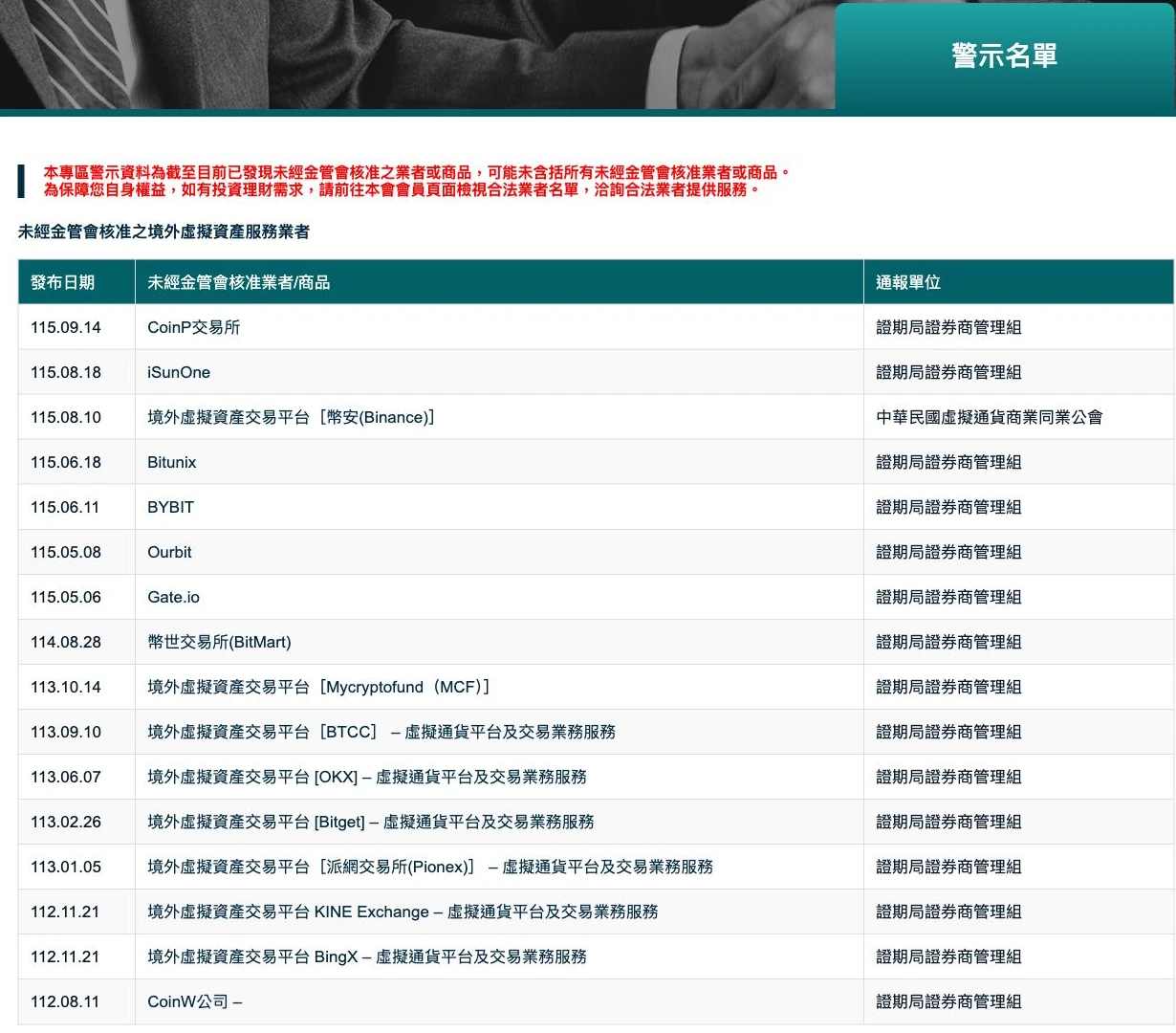The width and height of the screenshot is (1176, 1033).
Task: Click 證期局證券商管理組 in the Gate.io row
Action: coord(949,597)
